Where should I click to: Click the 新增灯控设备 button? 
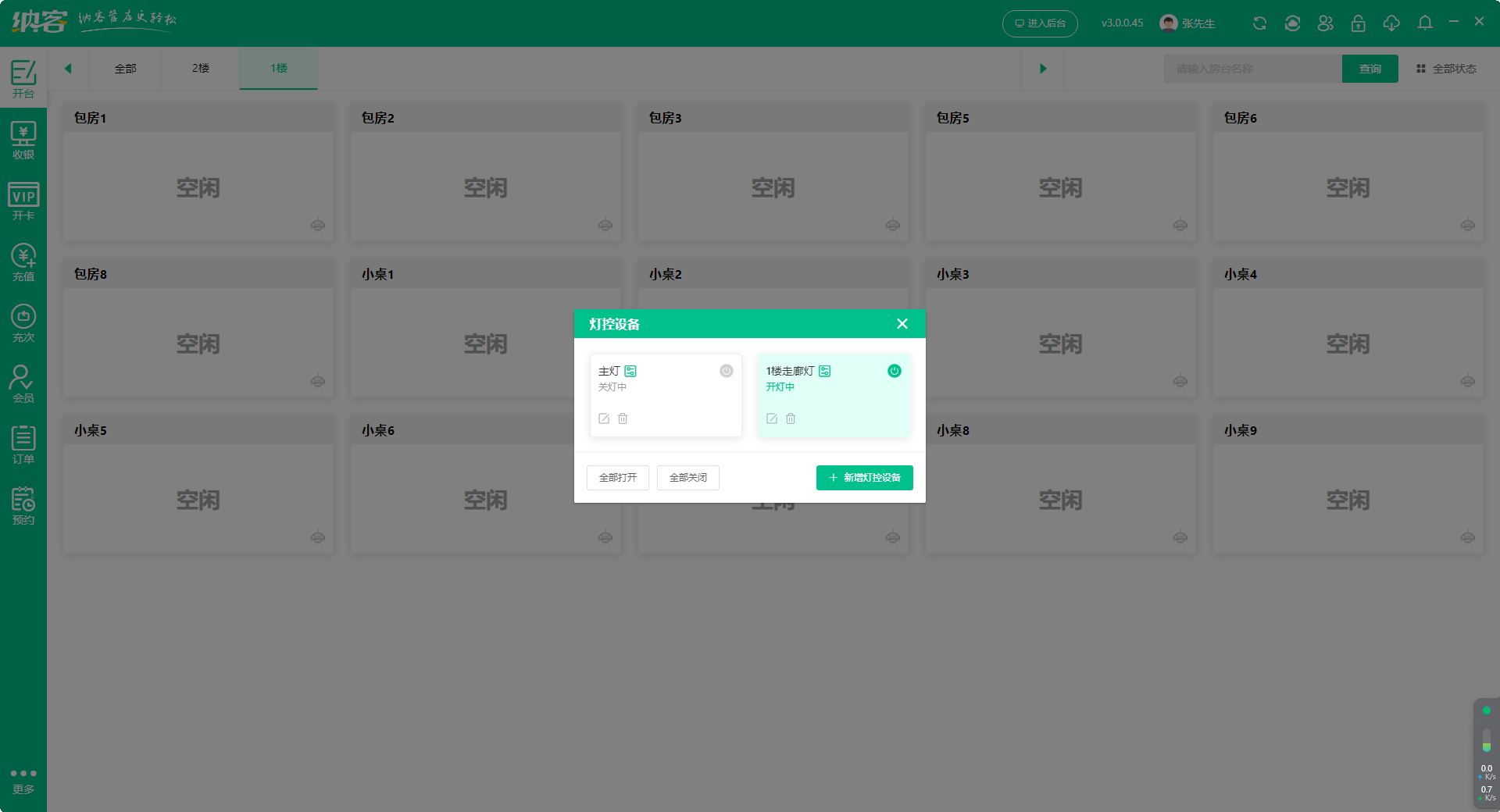click(x=864, y=478)
